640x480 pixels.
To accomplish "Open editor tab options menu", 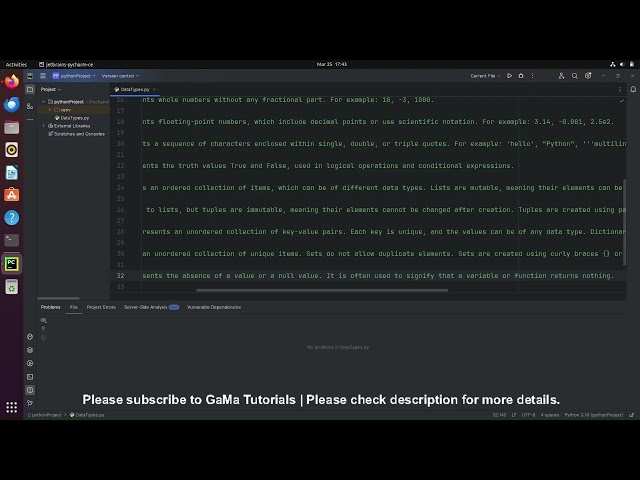I will (x=620, y=89).
